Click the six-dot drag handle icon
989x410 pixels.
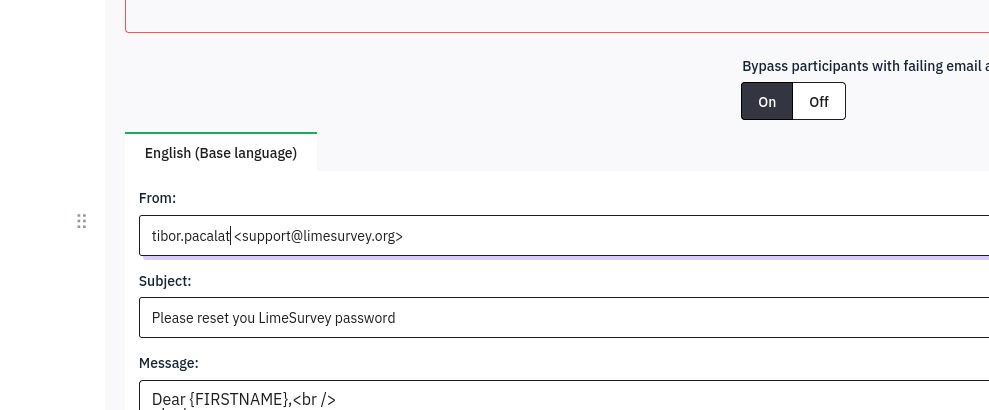pyautogui.click(x=82, y=221)
